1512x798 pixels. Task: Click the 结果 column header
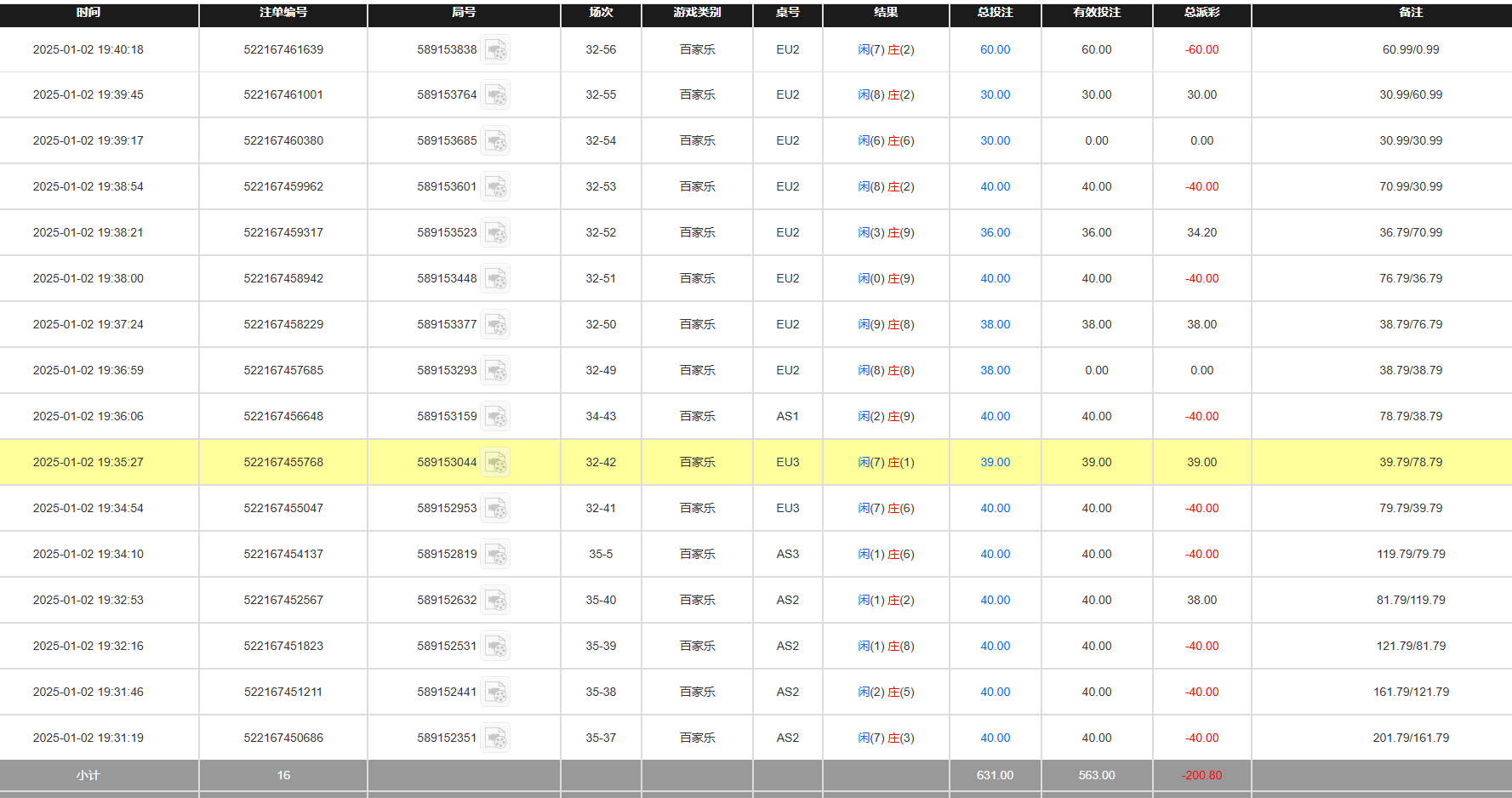coord(885,13)
